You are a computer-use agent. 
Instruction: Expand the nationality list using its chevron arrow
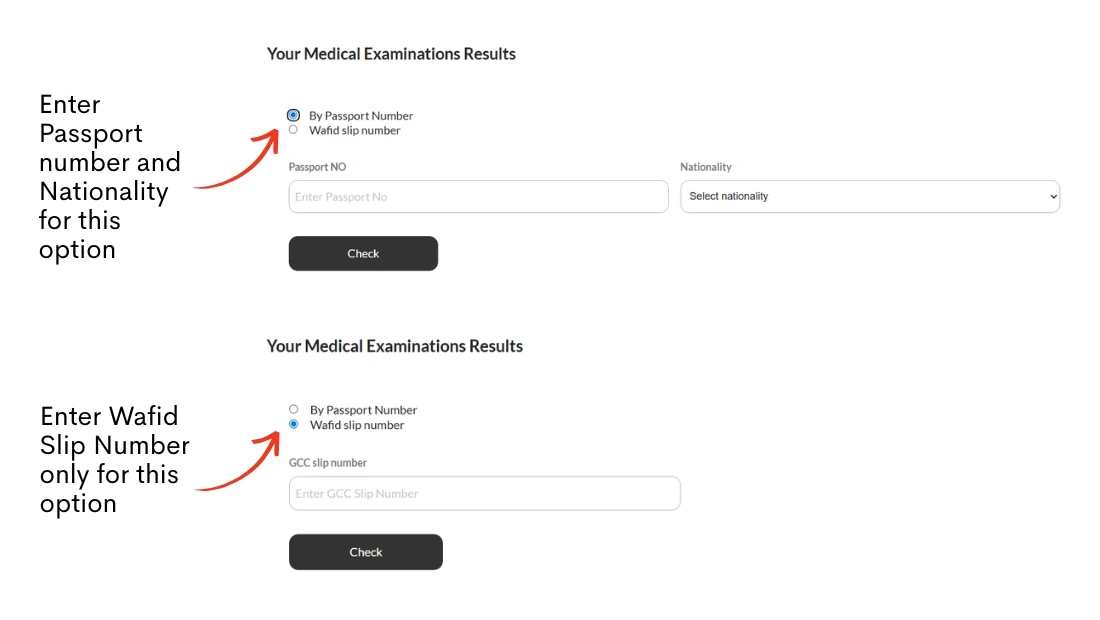point(1052,196)
